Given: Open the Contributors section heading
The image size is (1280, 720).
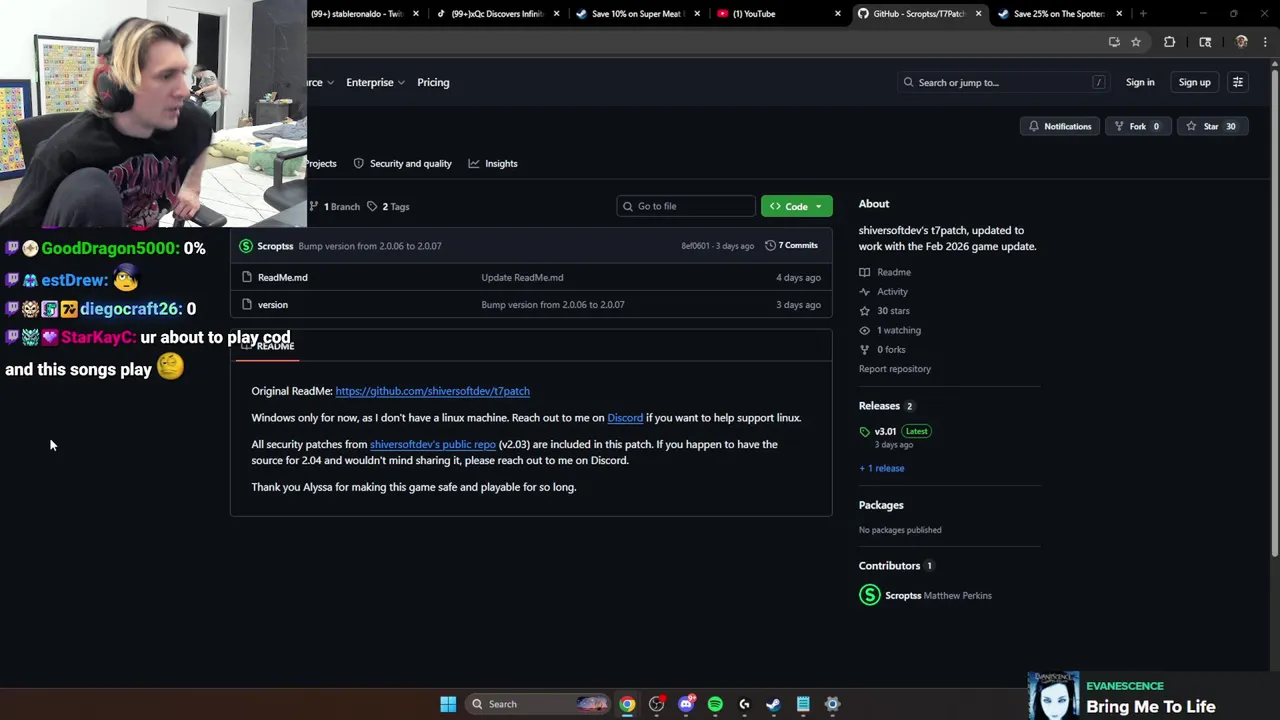Looking at the screenshot, I should coord(889,566).
